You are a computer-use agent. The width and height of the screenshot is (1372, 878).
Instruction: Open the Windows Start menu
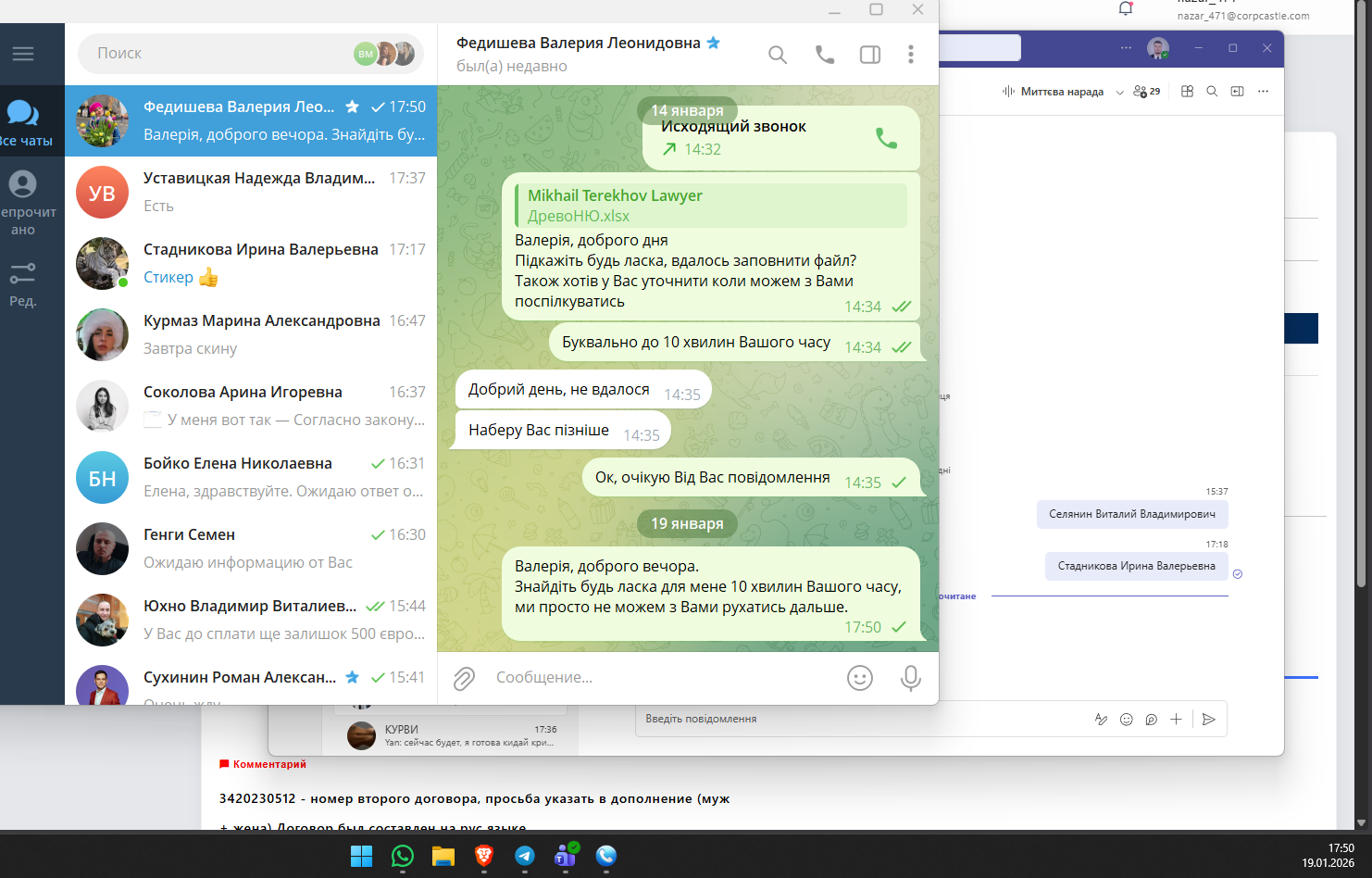pos(361,856)
